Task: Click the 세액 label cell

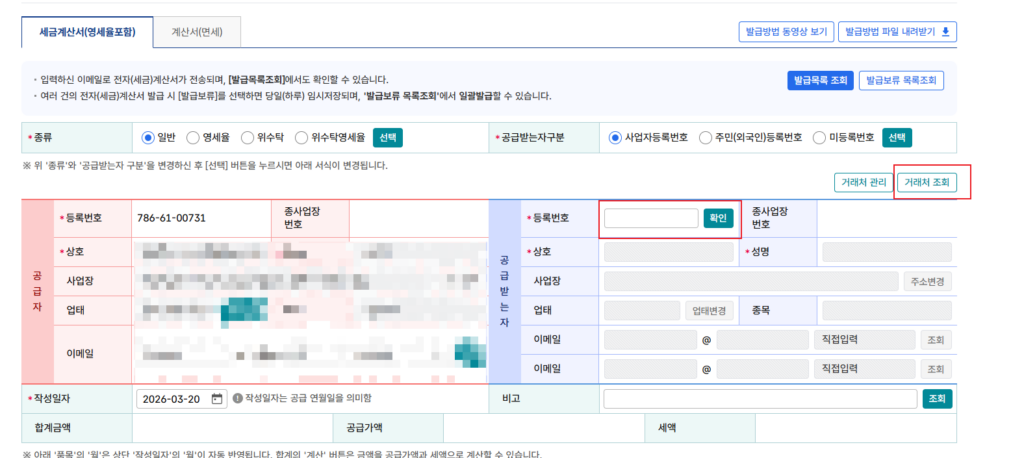Action: pos(700,428)
